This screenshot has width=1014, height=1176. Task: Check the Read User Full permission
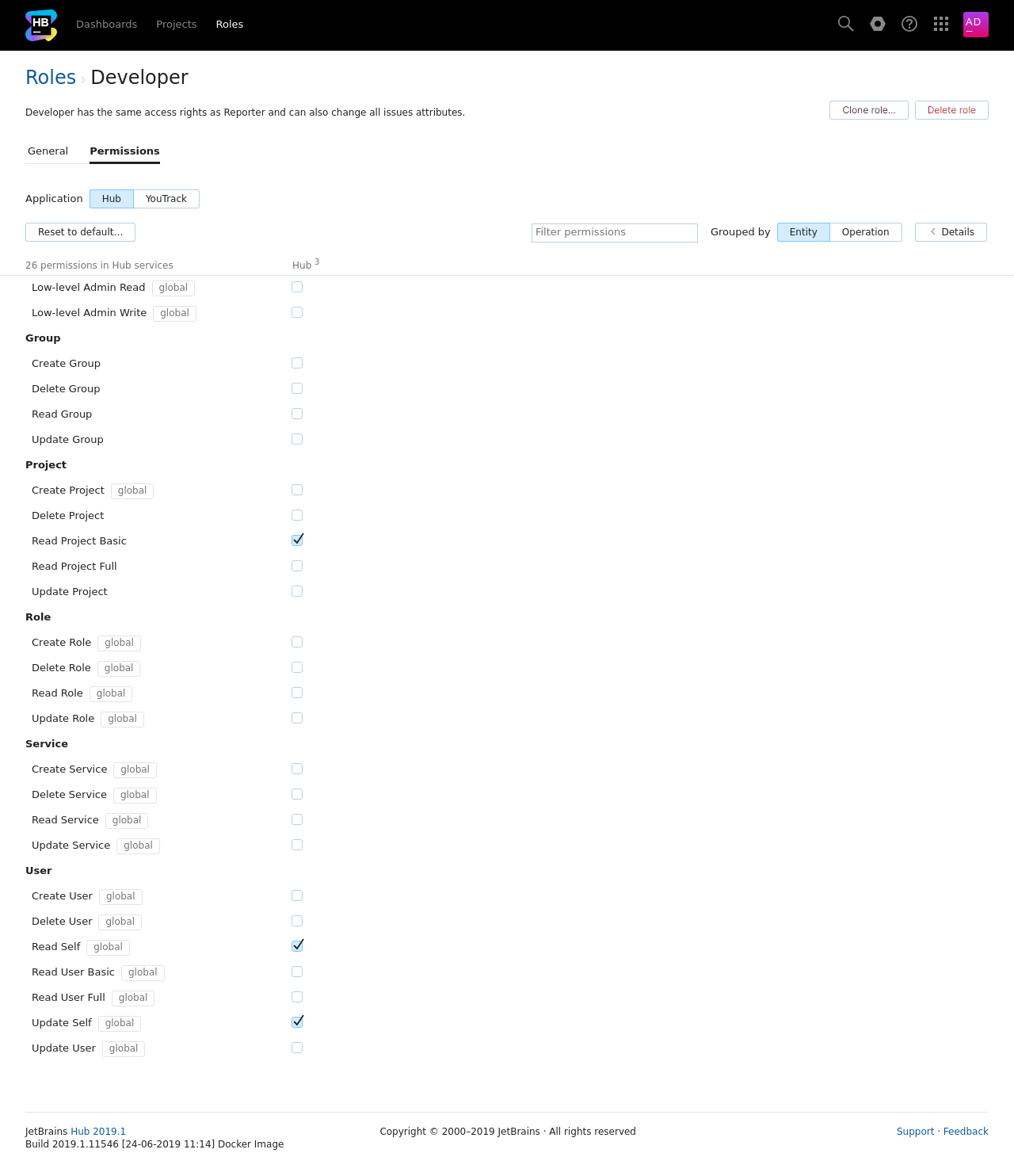point(297,997)
